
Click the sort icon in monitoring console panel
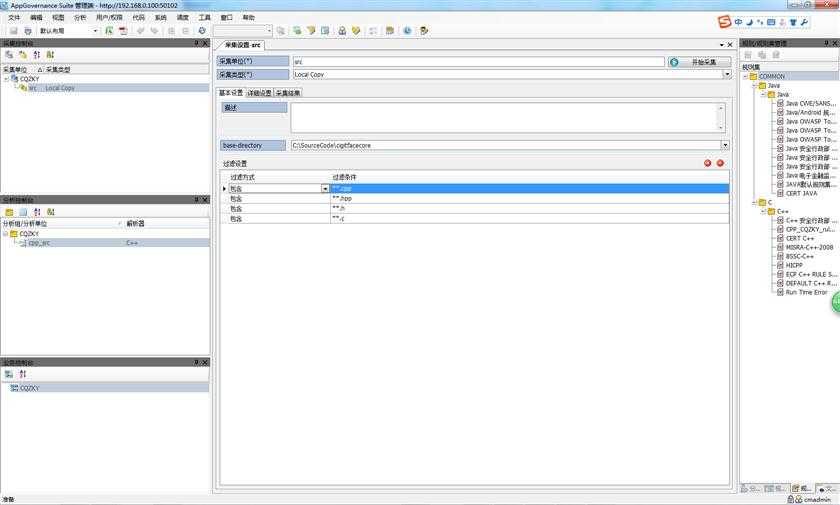click(22, 374)
